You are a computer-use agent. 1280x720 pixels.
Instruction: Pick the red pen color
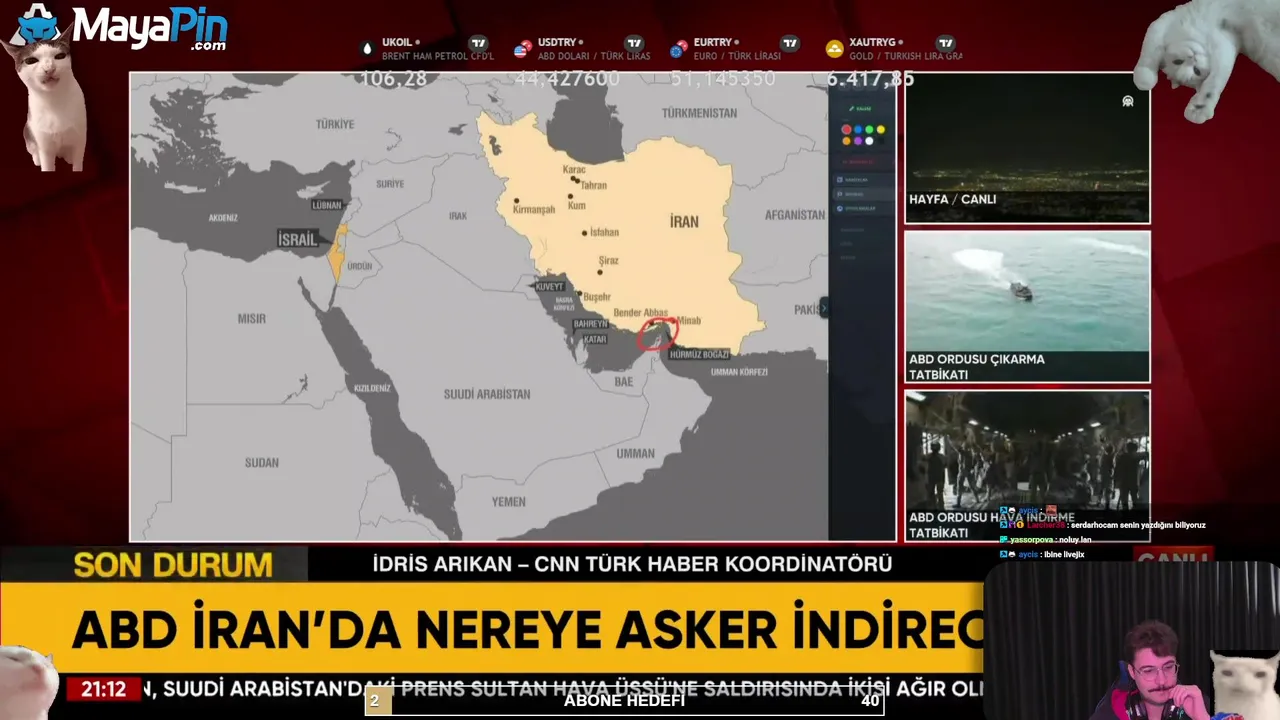pyautogui.click(x=846, y=129)
